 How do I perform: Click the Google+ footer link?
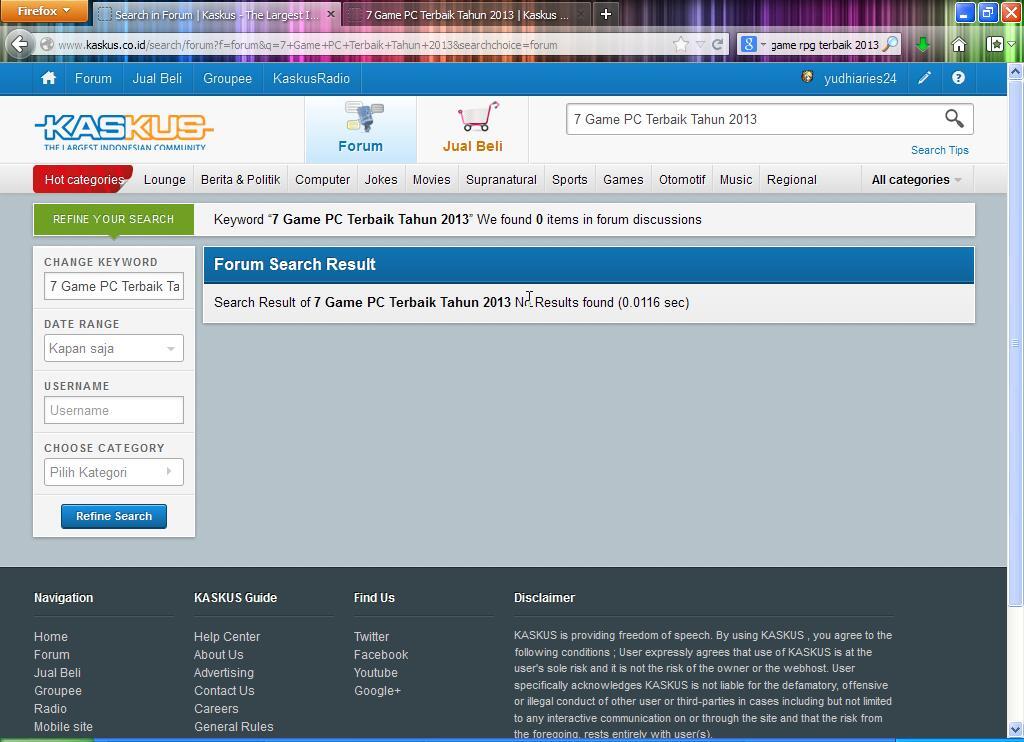tap(377, 690)
